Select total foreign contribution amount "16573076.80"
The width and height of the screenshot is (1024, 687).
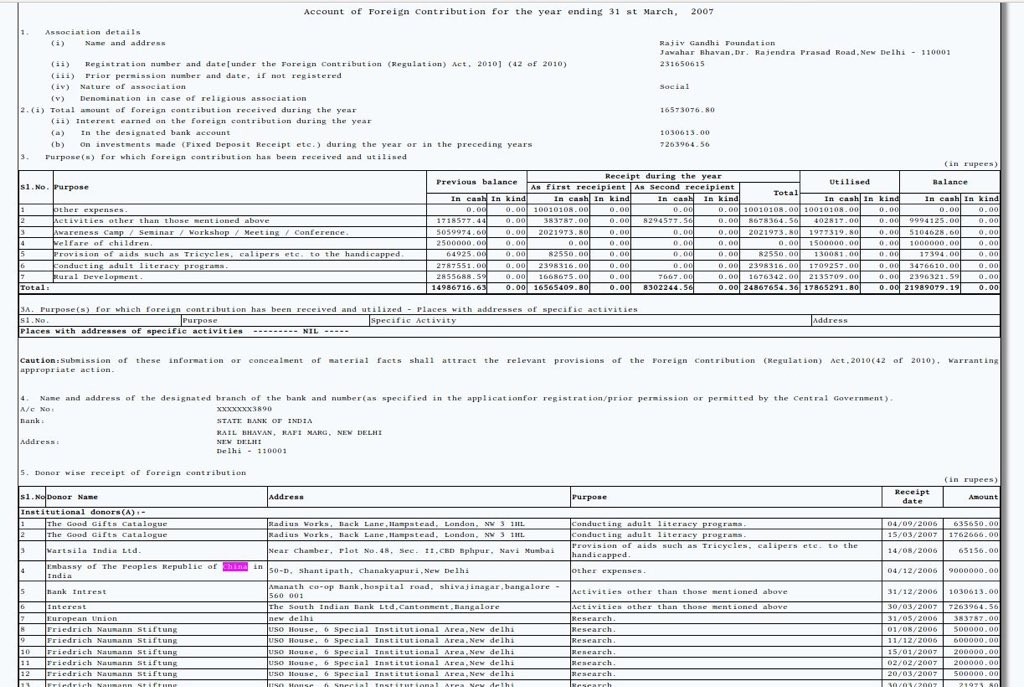coord(687,110)
